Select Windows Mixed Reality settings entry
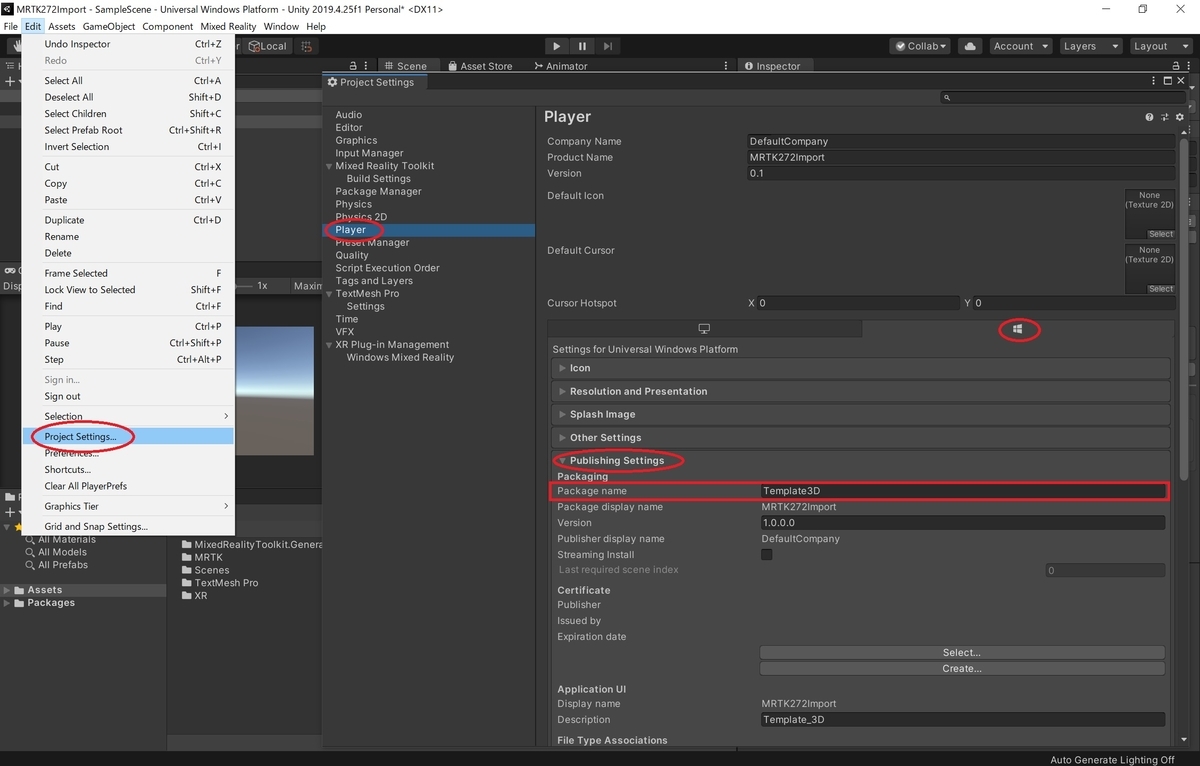The image size is (1200, 766). pyautogui.click(x=400, y=358)
